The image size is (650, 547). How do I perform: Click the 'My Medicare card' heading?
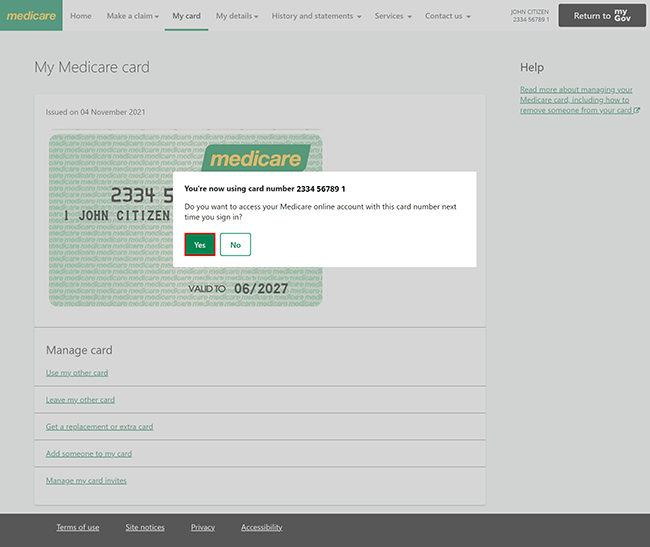pos(92,67)
